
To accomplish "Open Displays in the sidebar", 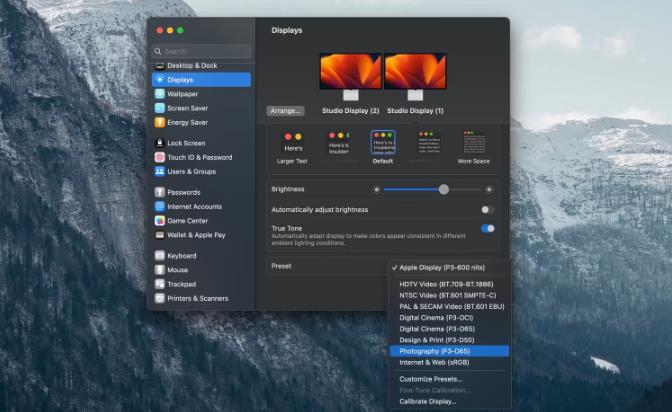I will click(x=201, y=80).
